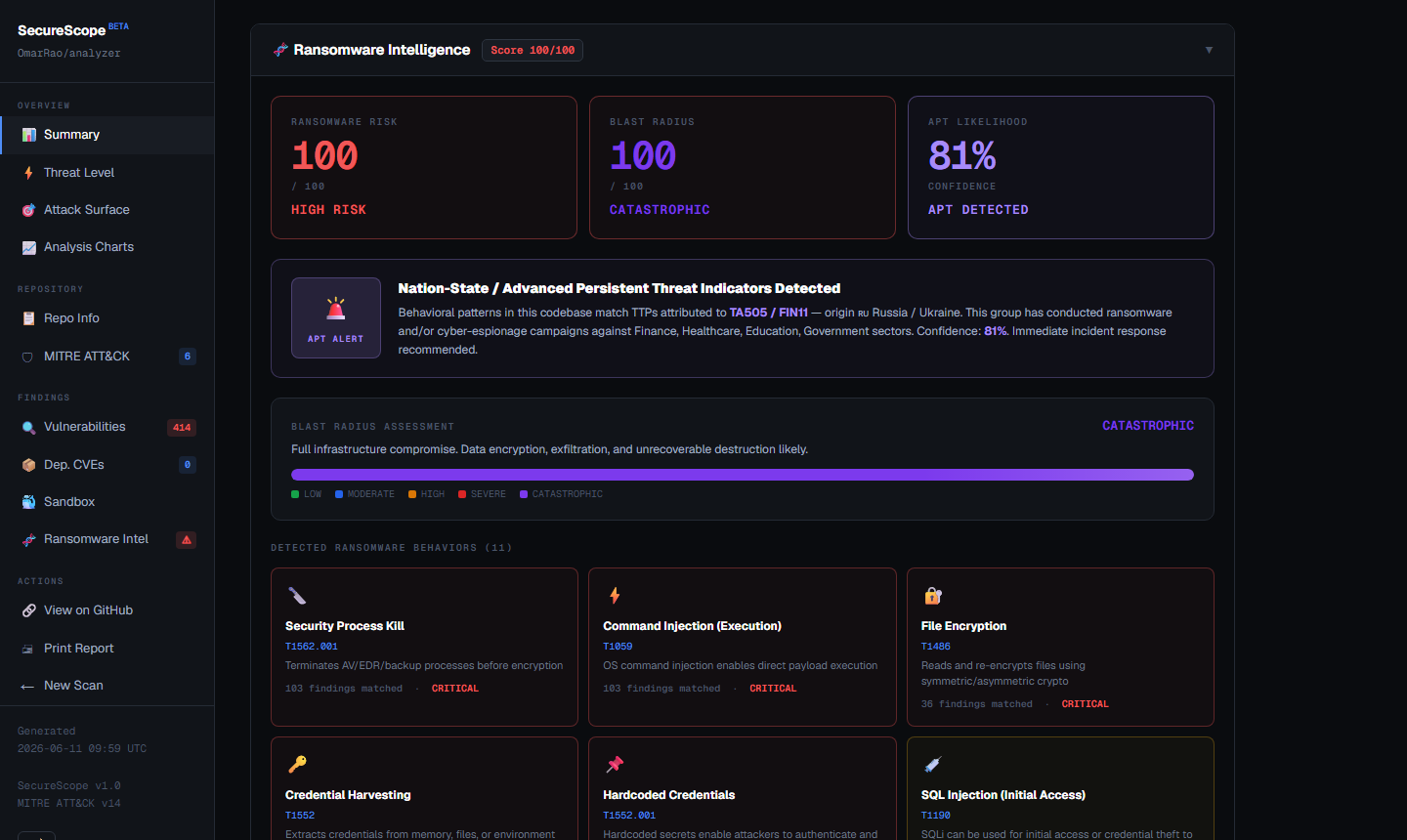Click the Credential Harvesting key icon
The height and width of the screenshot is (840, 1407).
(x=297, y=765)
